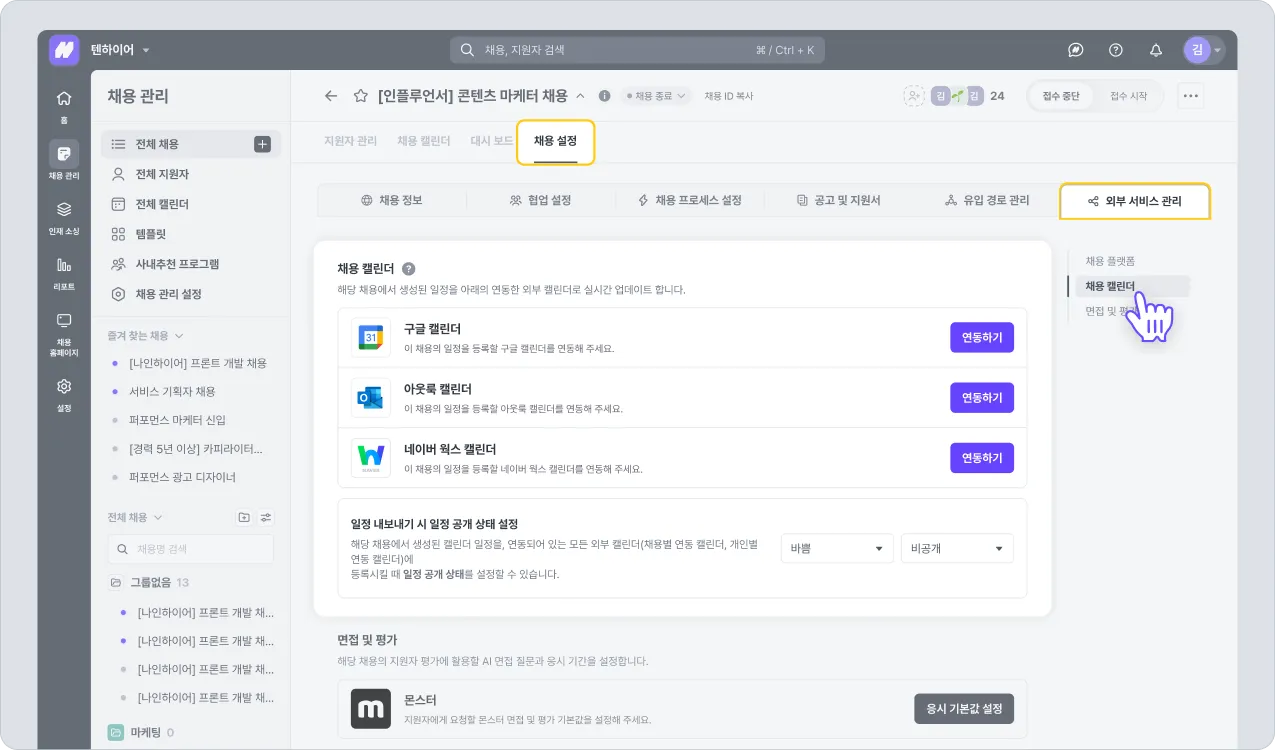Invite a member with the add-person icon
This screenshot has width=1275, height=750.
click(x=914, y=96)
